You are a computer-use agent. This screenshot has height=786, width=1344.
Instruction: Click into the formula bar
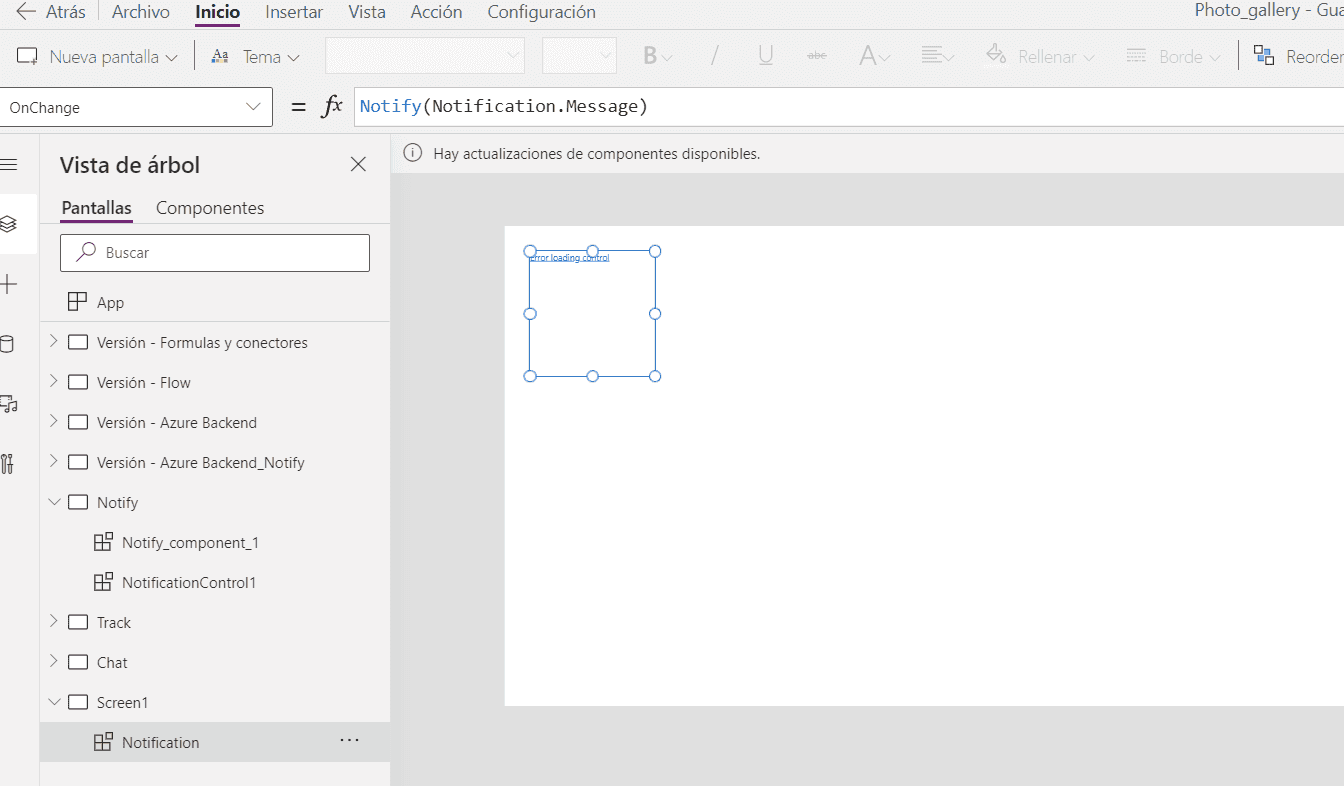[848, 107]
